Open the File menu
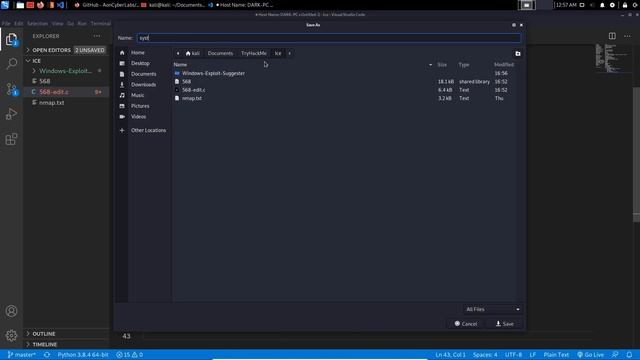 click(x=6, y=23)
